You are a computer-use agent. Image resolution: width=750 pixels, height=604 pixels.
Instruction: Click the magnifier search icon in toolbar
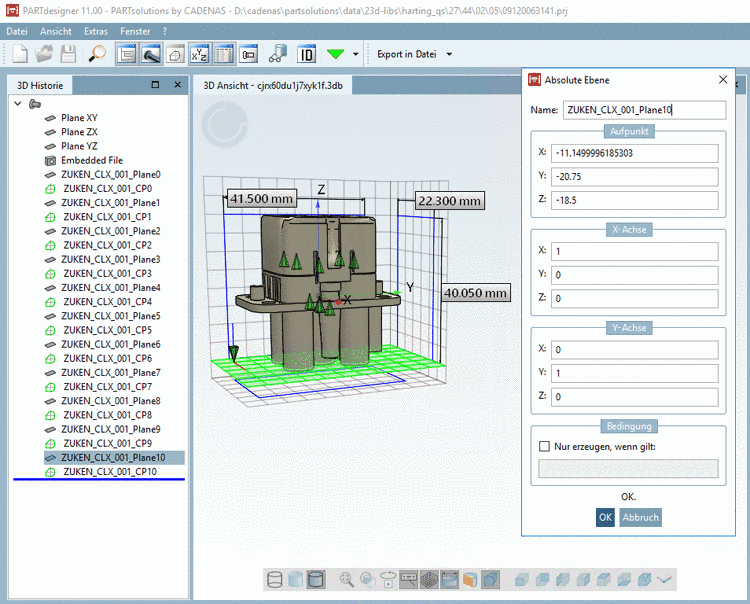97,54
